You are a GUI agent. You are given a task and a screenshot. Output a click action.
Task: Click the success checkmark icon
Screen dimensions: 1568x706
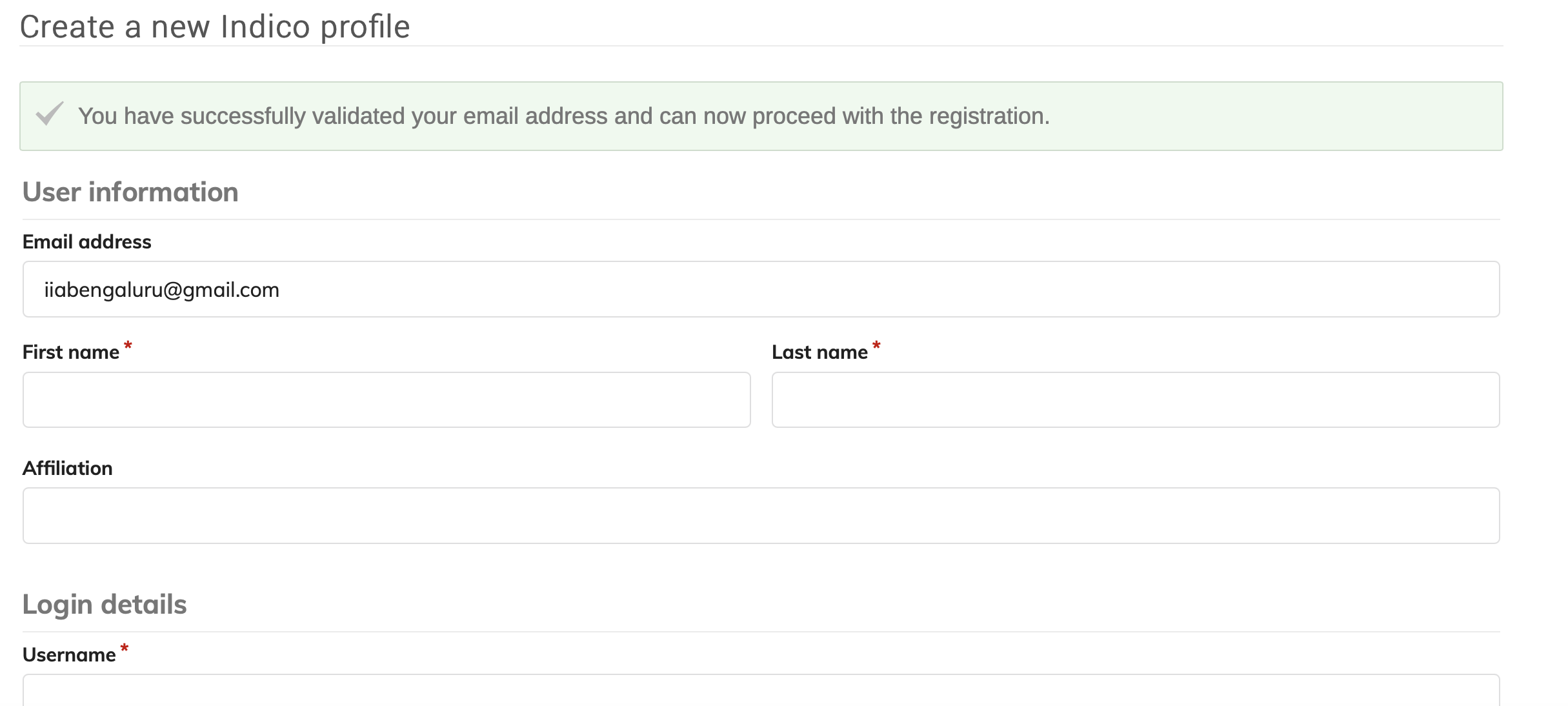(49, 115)
